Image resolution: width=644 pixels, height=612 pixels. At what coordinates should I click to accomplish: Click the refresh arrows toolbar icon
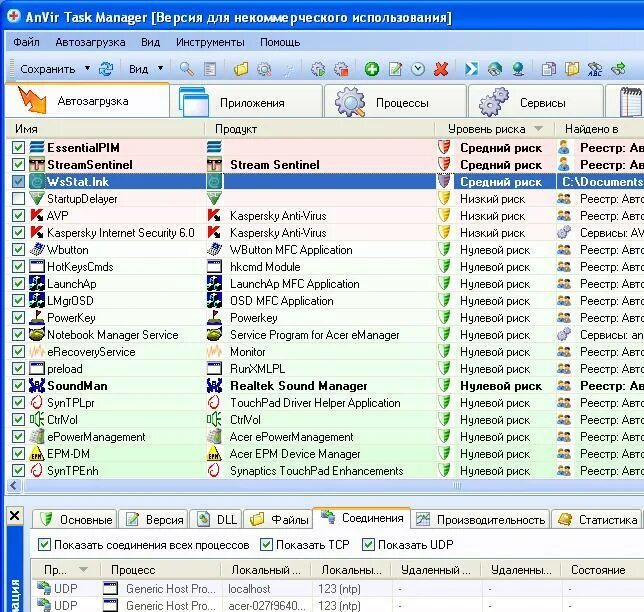(106, 69)
